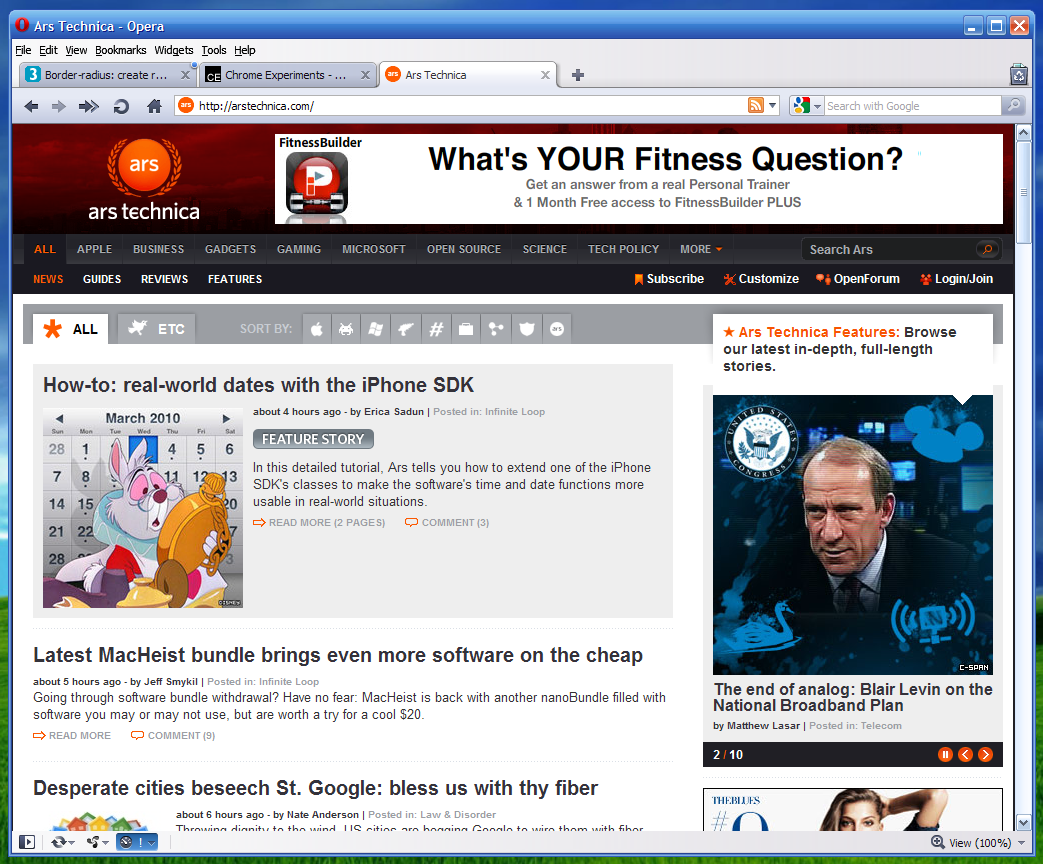Screen dimensions: 1043x864
Task: Open COMMENT (9) on MacHeist article
Action: (x=173, y=736)
